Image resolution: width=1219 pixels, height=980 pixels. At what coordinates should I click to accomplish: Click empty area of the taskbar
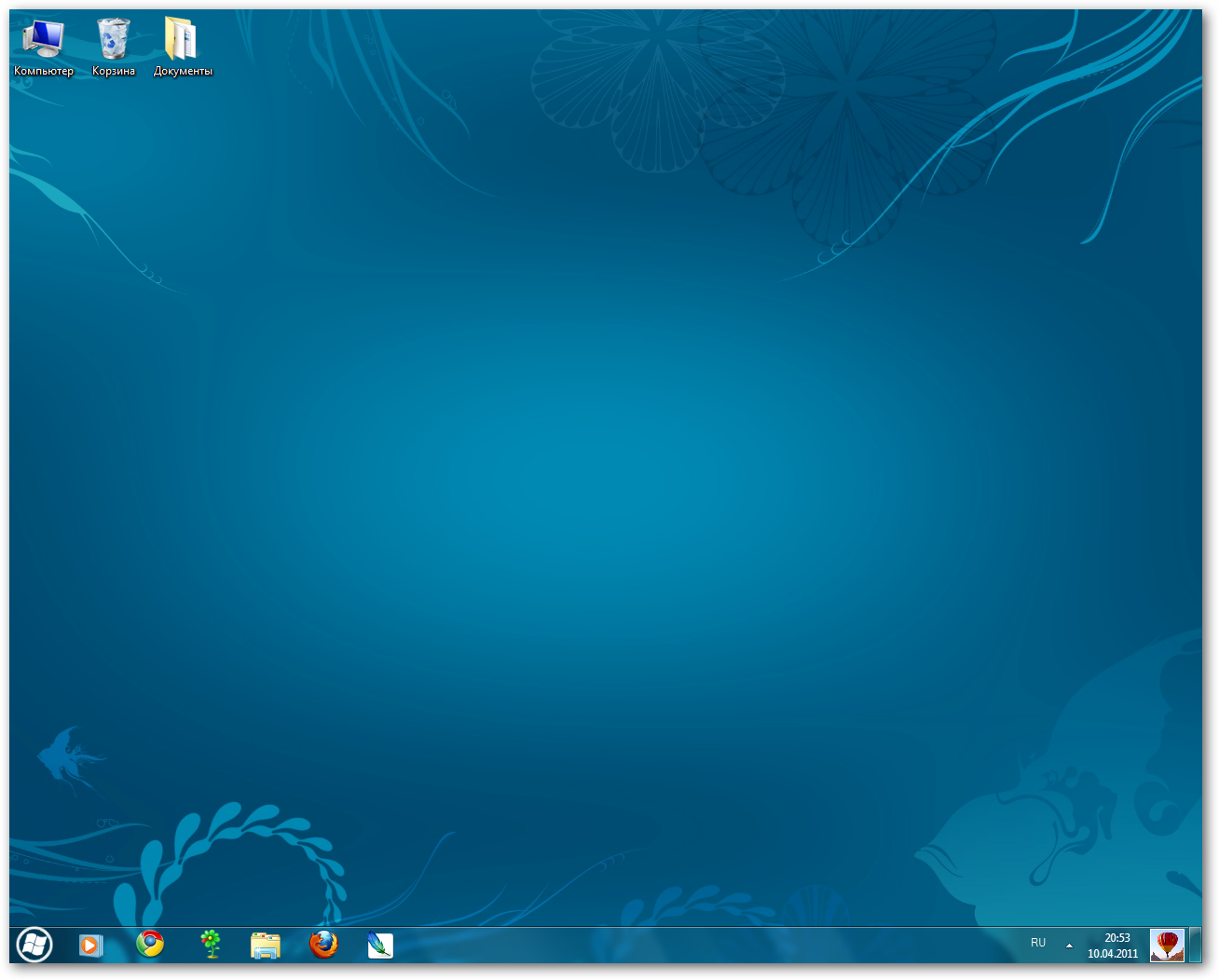tap(699, 945)
